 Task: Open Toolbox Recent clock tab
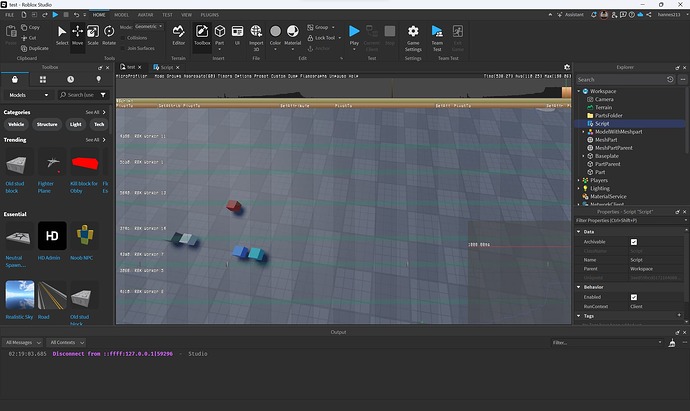tap(70, 79)
